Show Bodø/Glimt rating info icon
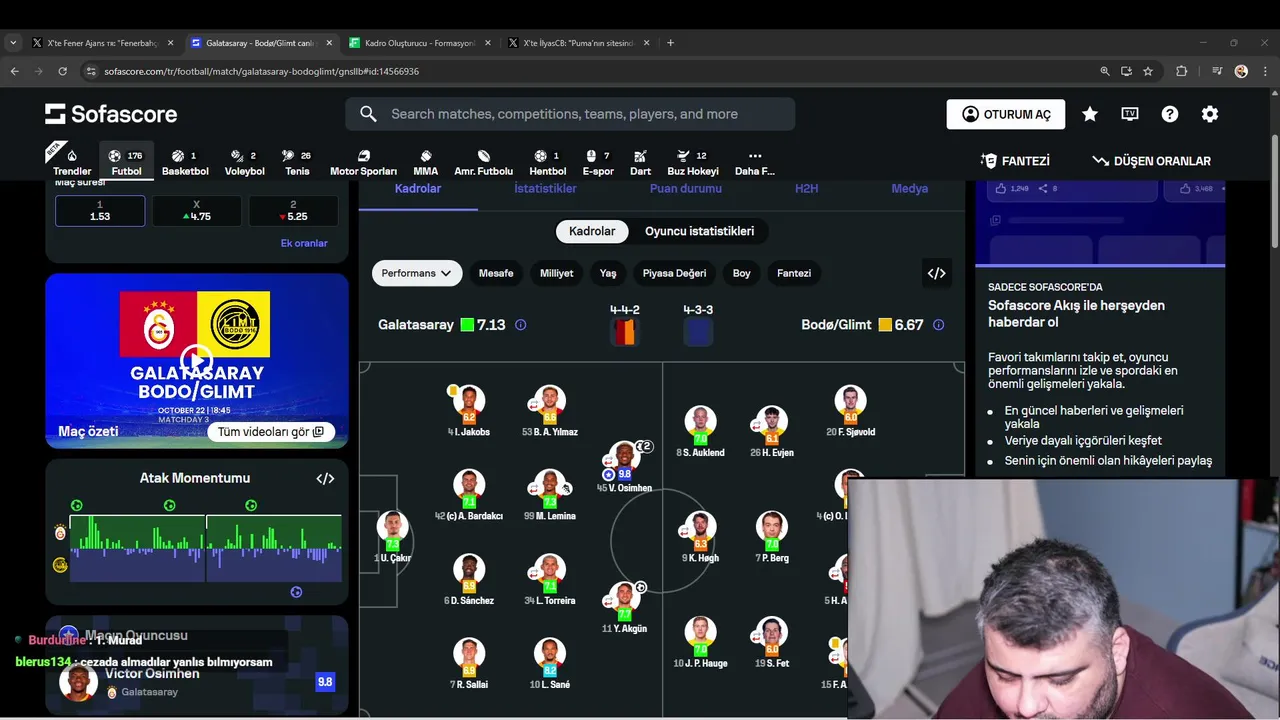This screenshot has height=720, width=1280. coord(938,325)
